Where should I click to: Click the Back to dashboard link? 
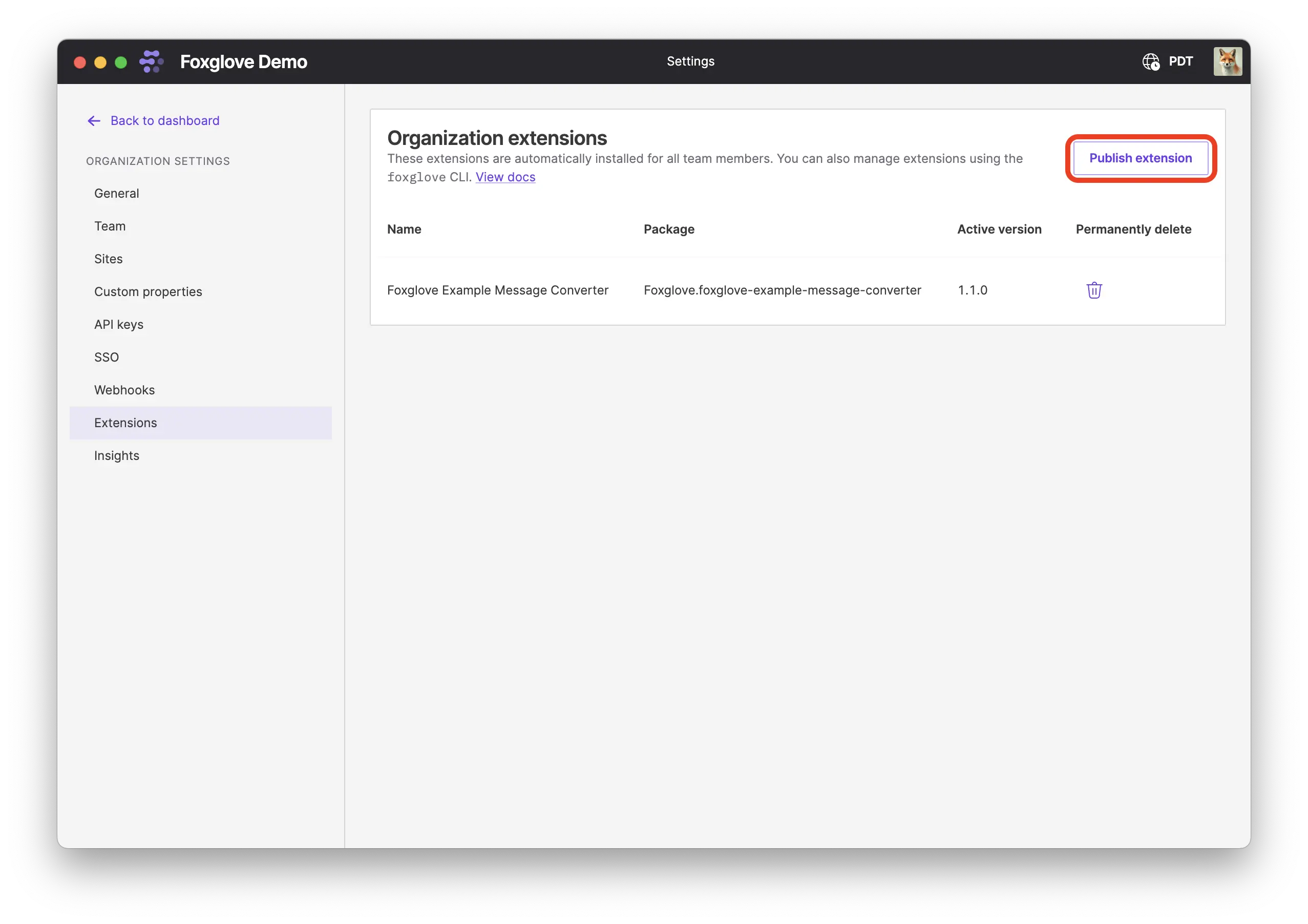coord(164,120)
